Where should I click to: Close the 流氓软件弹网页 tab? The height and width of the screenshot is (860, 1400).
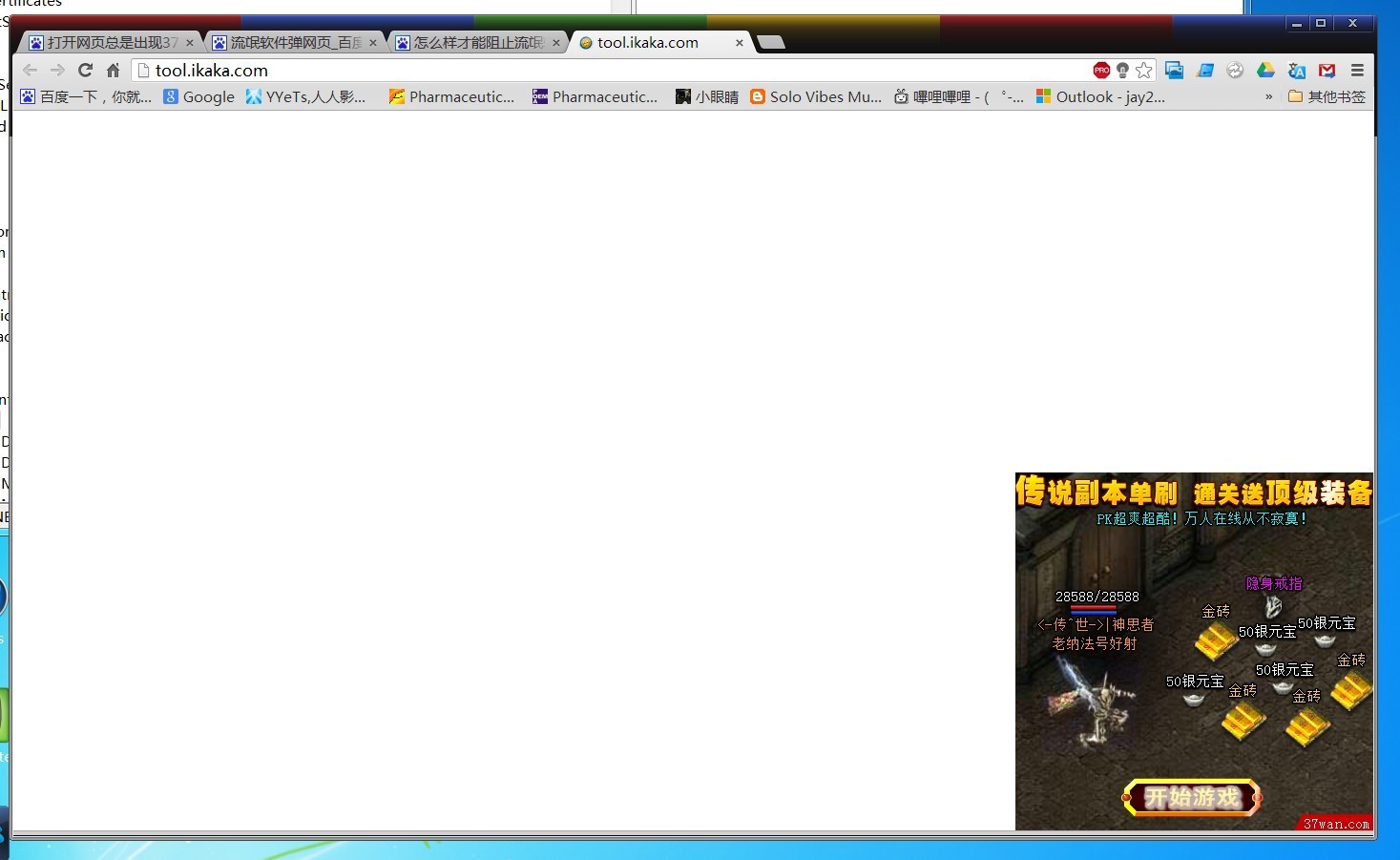373,42
